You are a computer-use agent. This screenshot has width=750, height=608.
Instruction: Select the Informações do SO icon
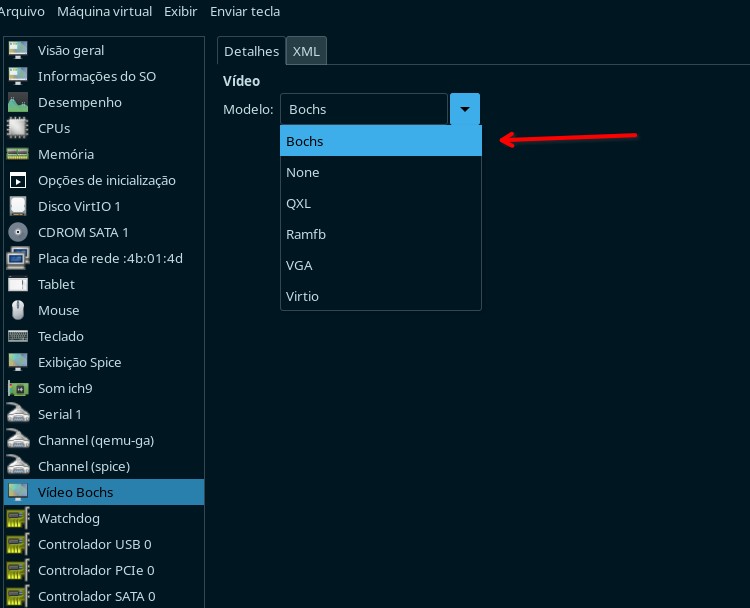click(x=18, y=76)
